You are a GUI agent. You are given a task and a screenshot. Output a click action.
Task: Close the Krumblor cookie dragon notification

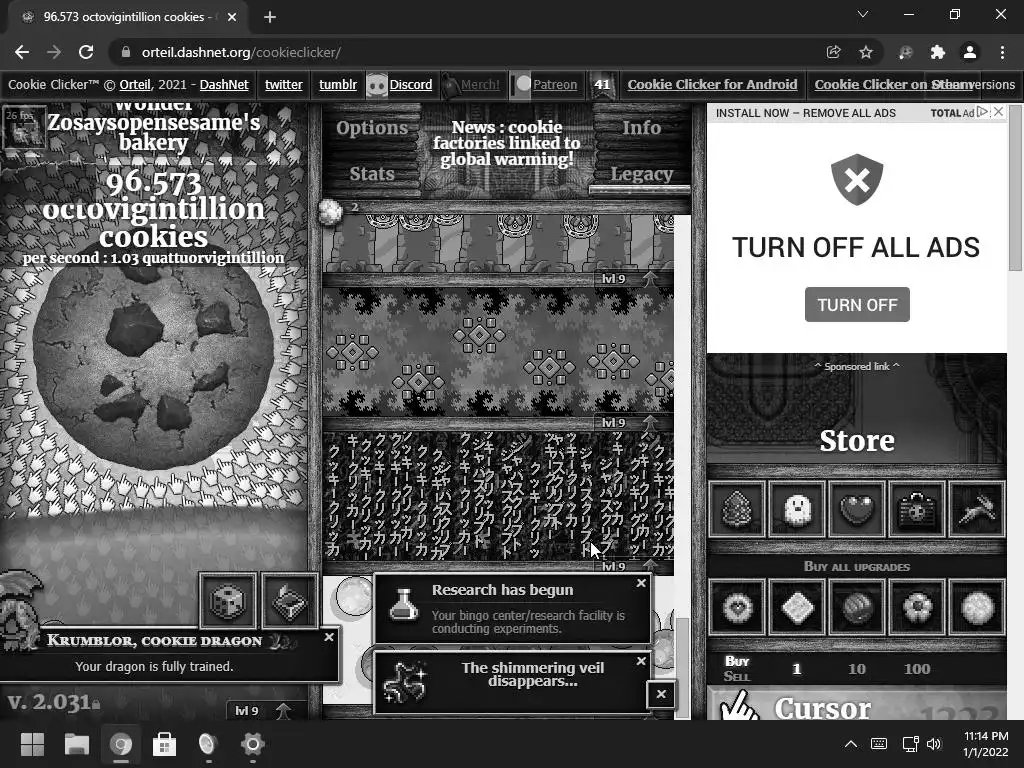[329, 637]
